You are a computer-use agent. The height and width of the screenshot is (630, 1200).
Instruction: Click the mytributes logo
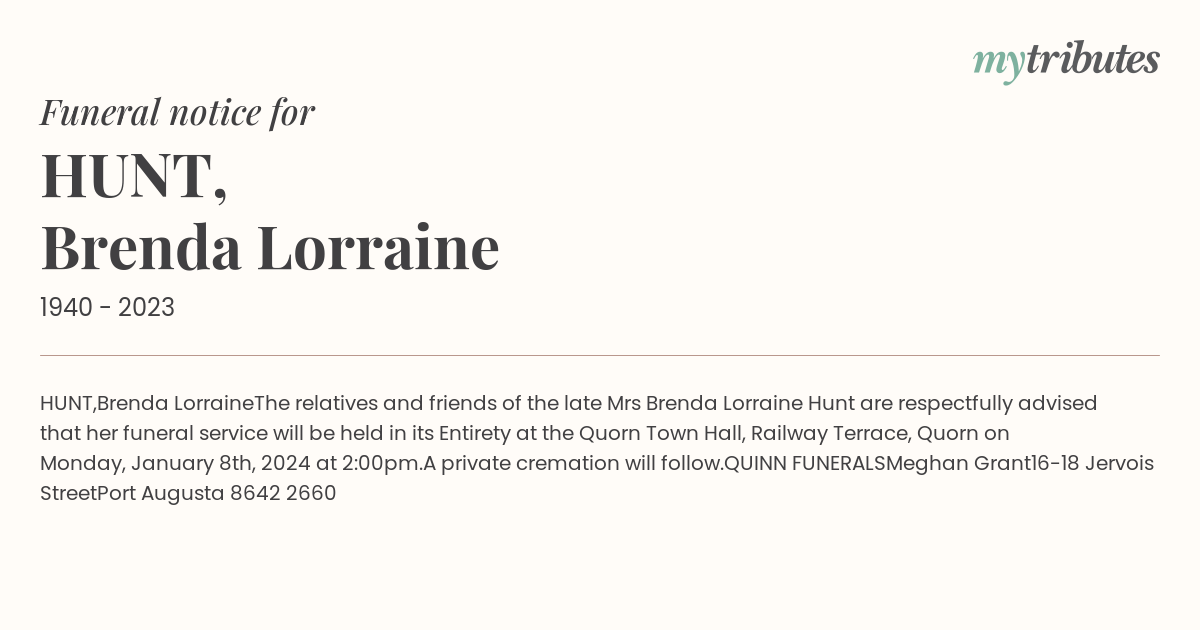[x=1066, y=62]
